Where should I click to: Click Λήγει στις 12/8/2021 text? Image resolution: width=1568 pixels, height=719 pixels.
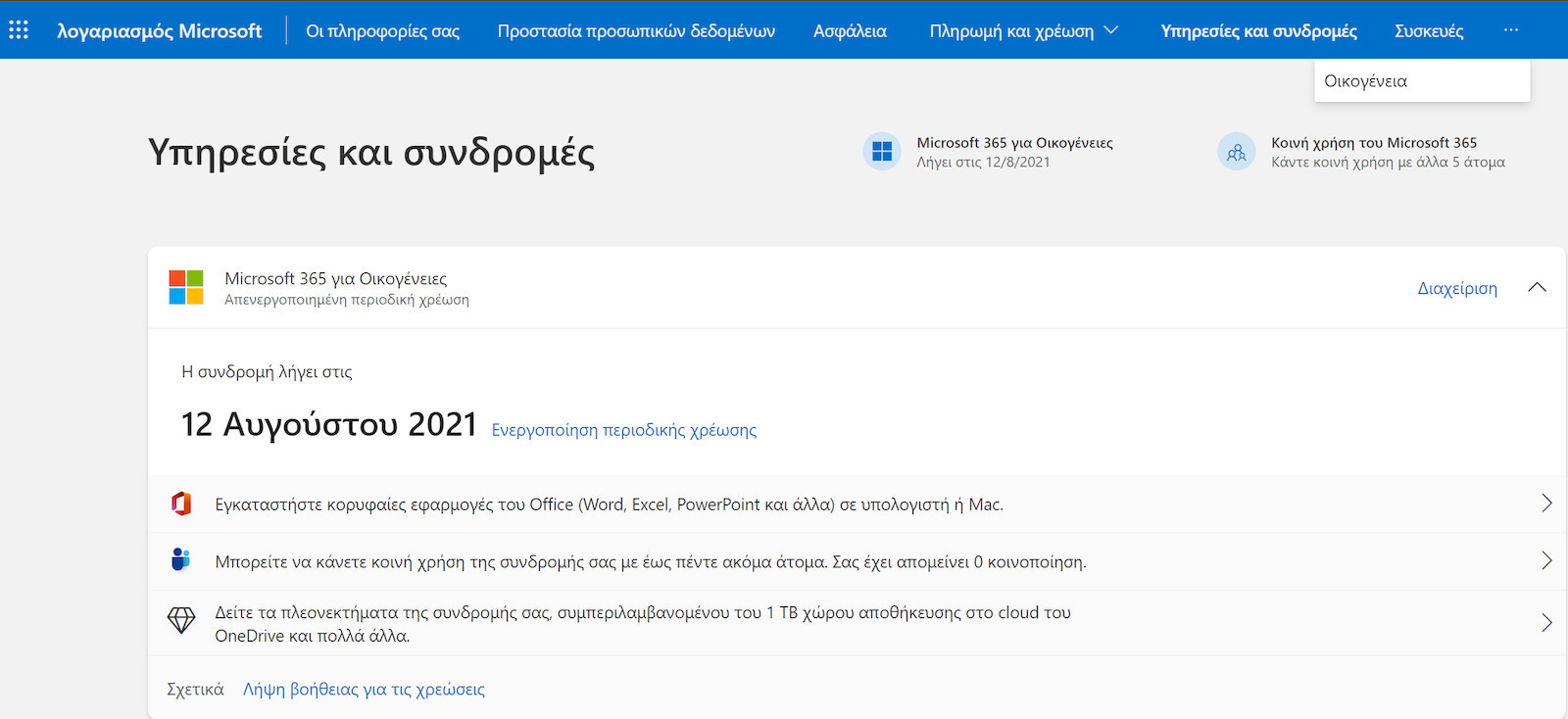coord(983,163)
